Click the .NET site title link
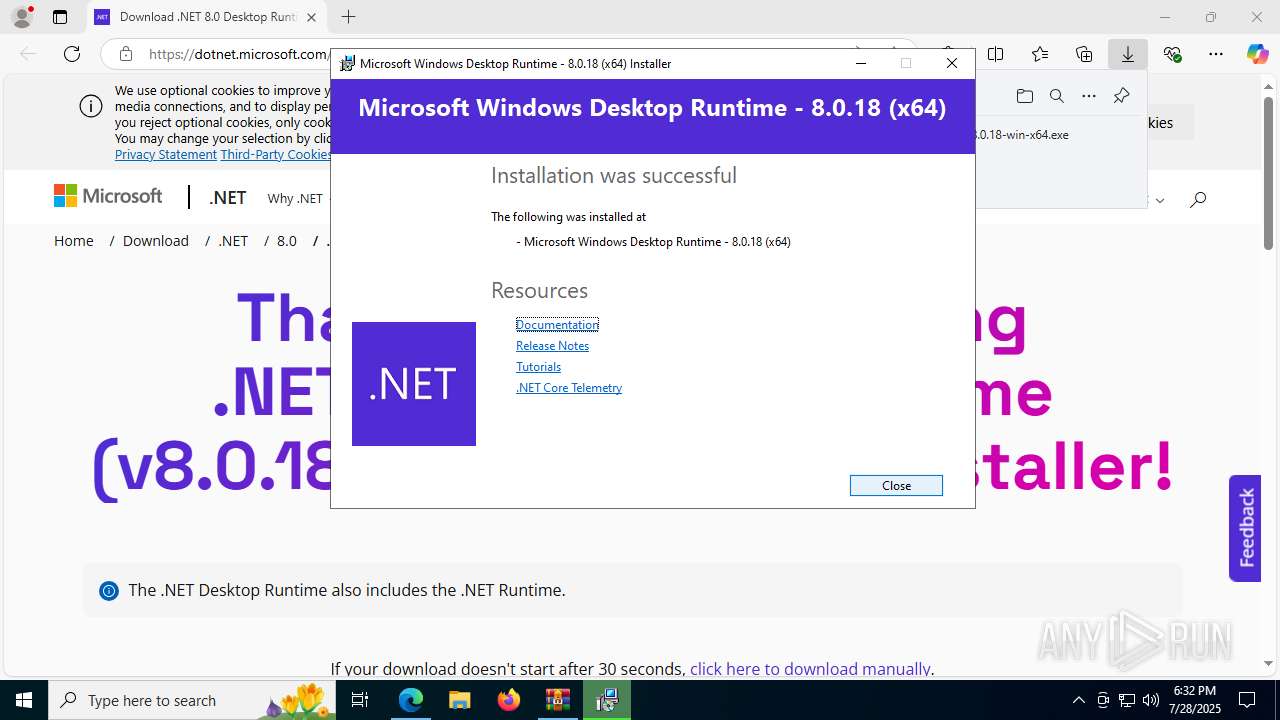1280x720 pixels. pyautogui.click(x=228, y=198)
